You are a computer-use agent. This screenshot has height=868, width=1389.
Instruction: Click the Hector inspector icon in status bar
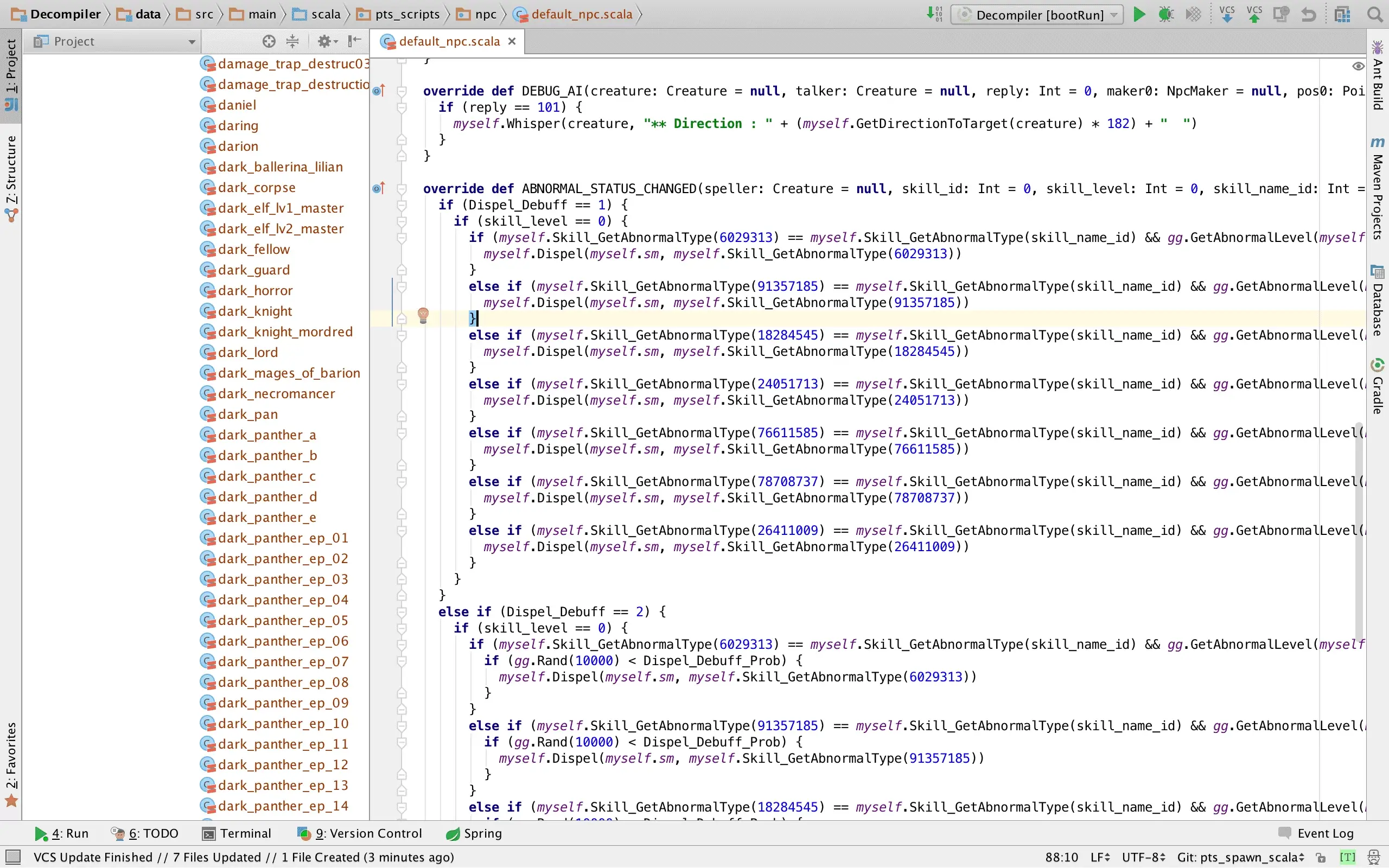pos(1373,857)
